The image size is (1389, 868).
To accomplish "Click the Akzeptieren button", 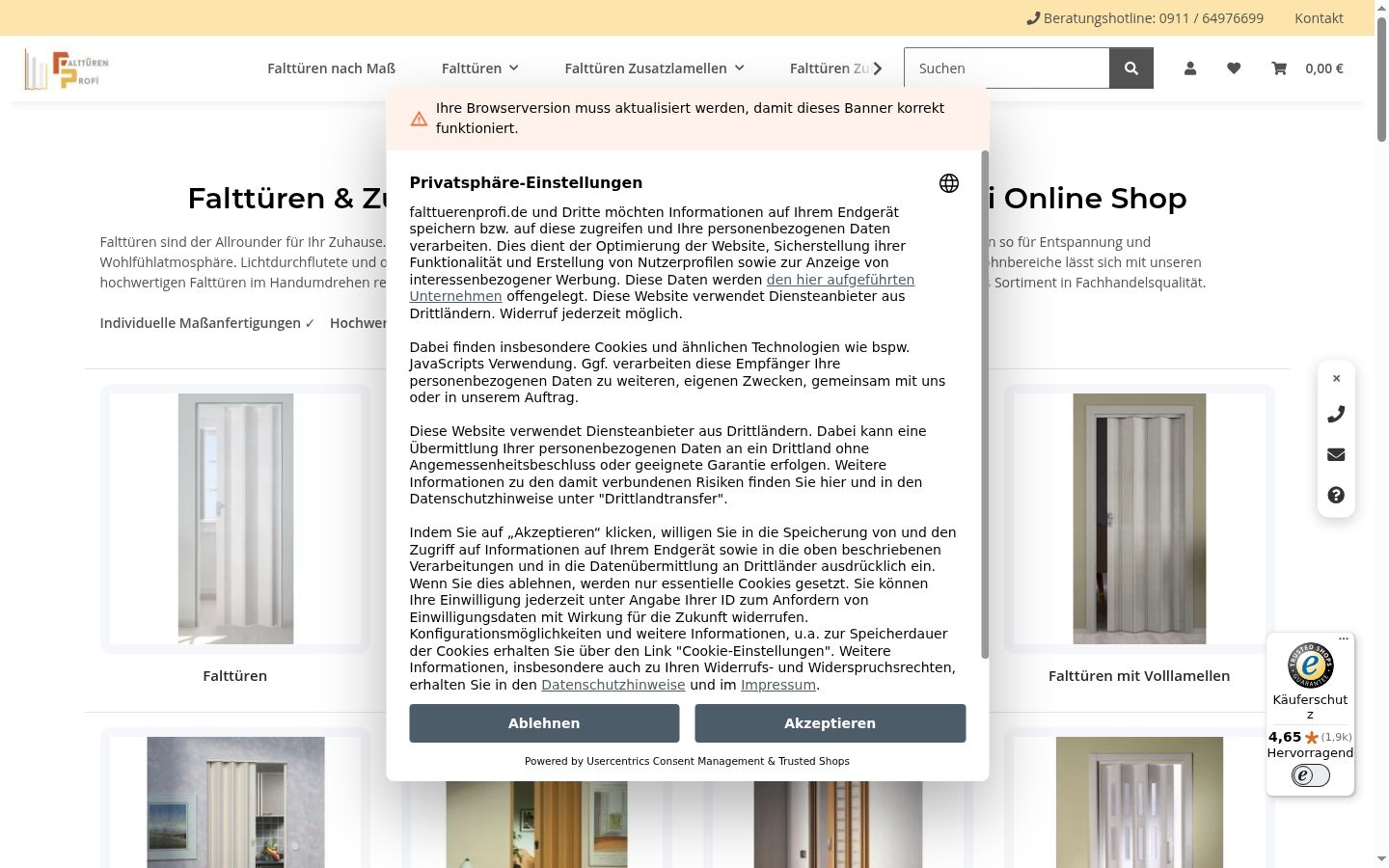I will (830, 723).
